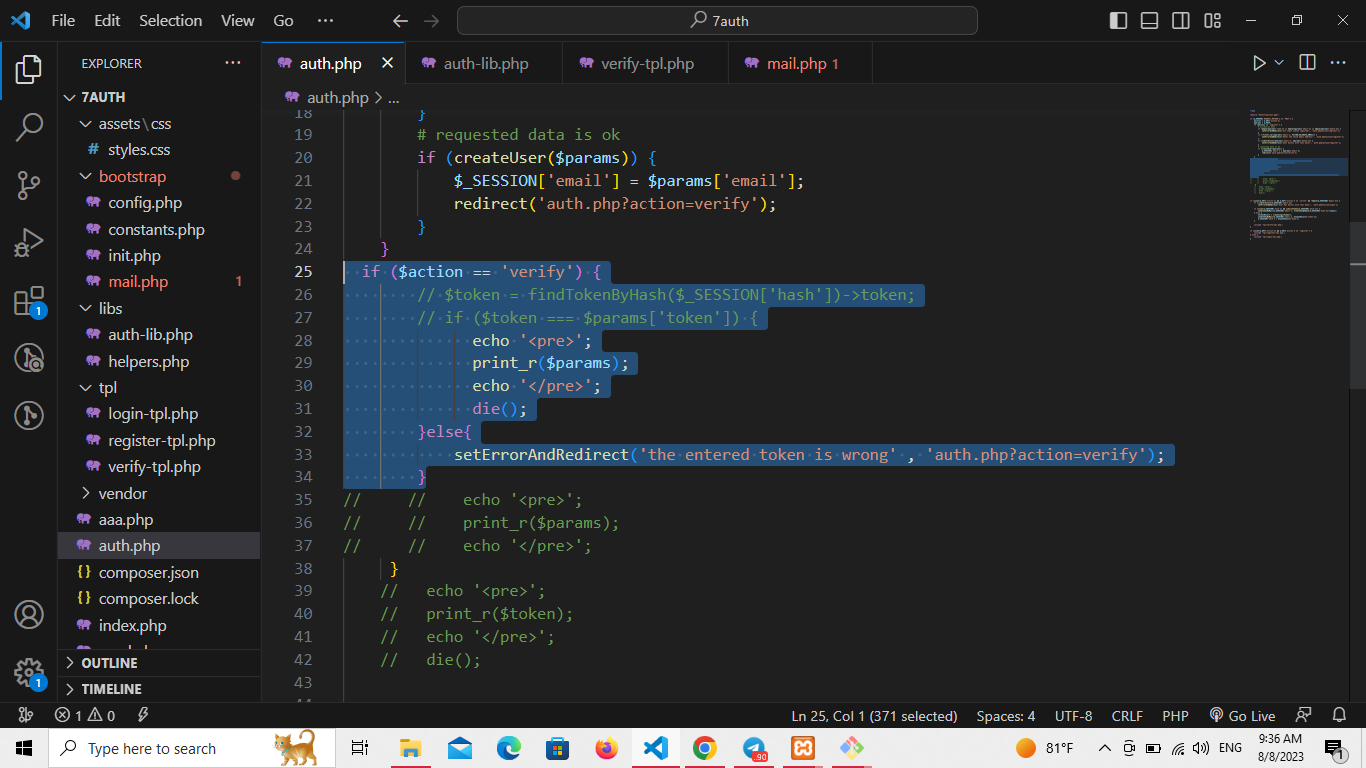This screenshot has height=768, width=1366.
Task: Expand the OUTLINE section
Action: [160, 663]
